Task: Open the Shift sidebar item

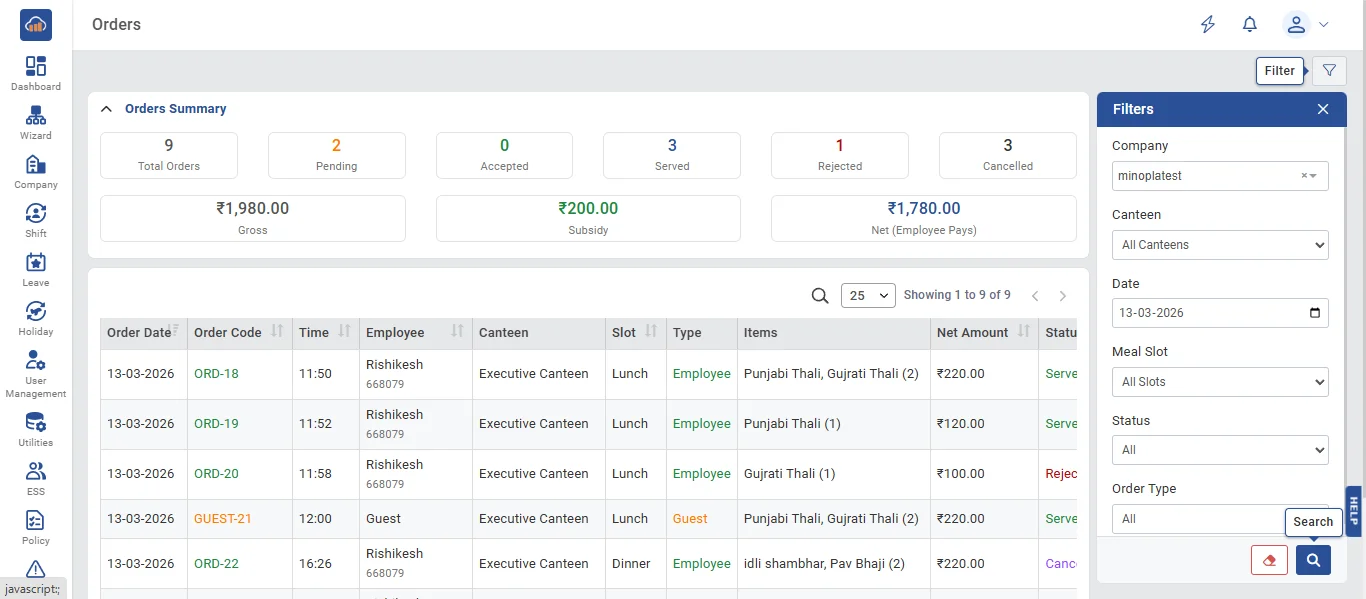Action: click(36, 221)
